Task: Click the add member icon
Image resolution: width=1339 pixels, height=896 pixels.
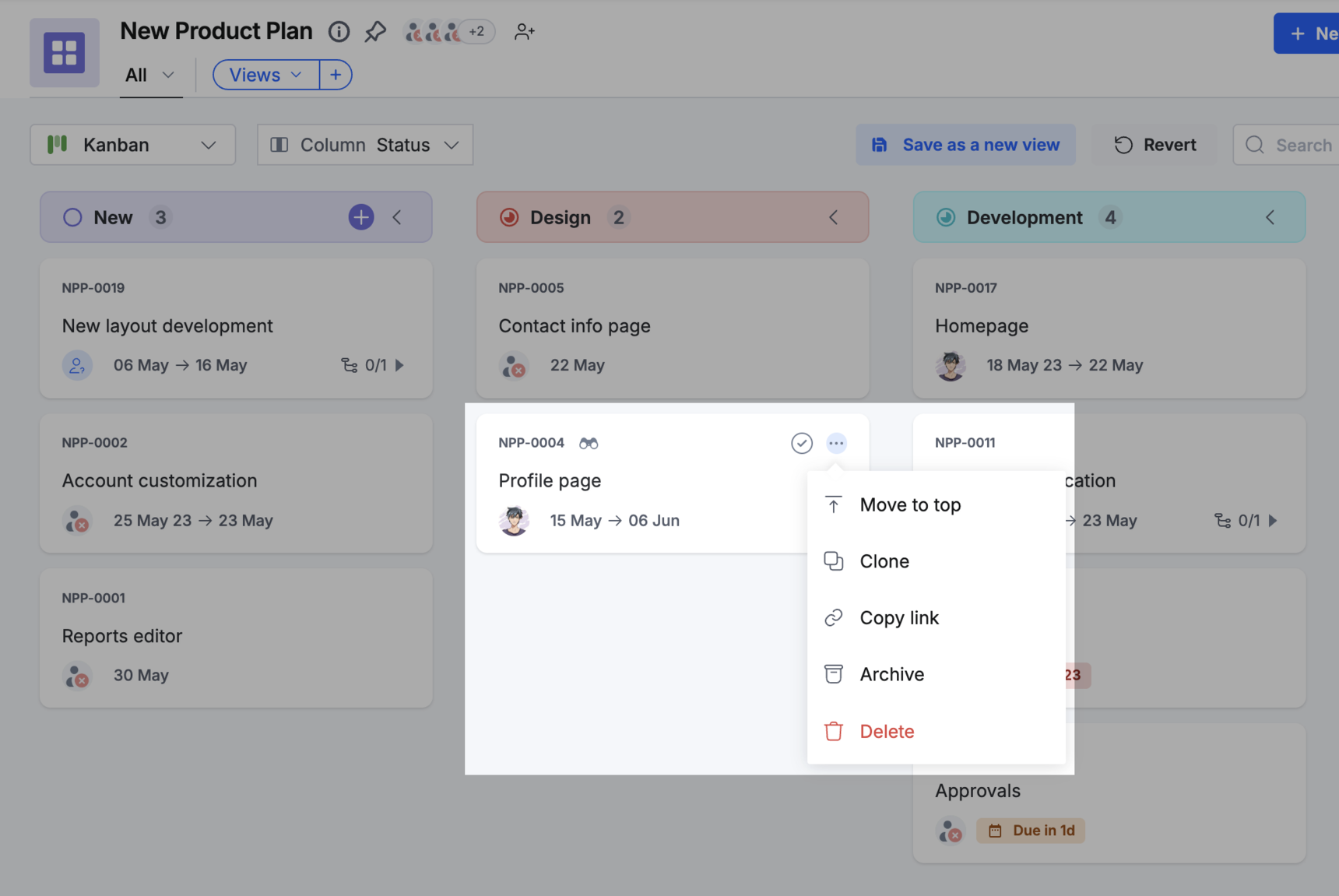Action: [x=525, y=32]
